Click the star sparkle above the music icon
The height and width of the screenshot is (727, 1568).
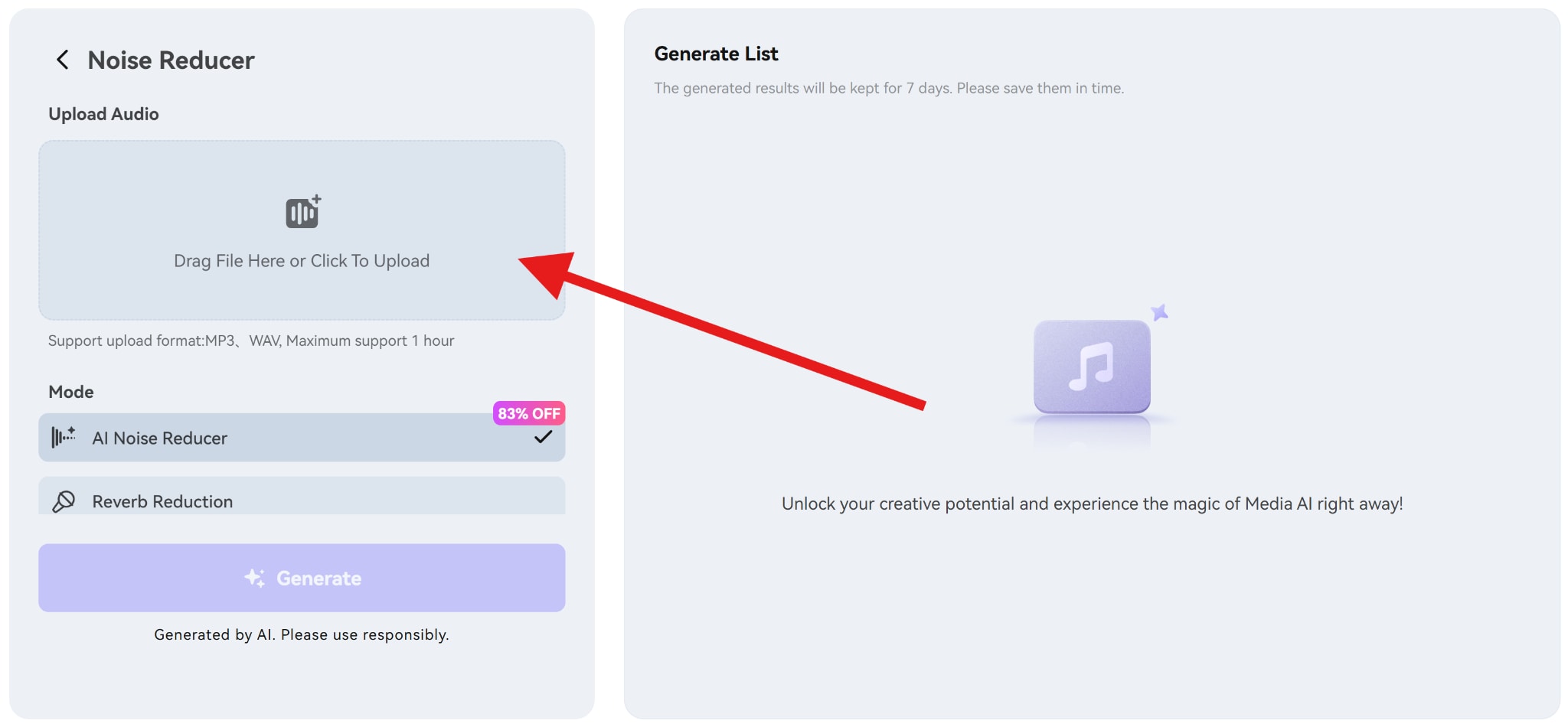point(1159,311)
